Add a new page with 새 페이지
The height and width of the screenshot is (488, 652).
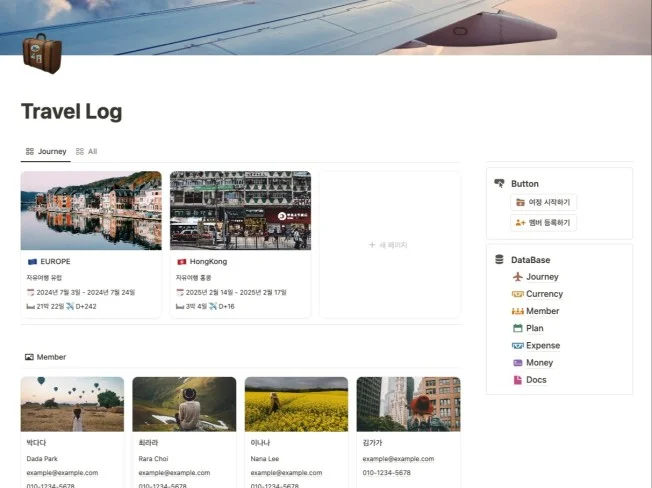(x=388, y=245)
